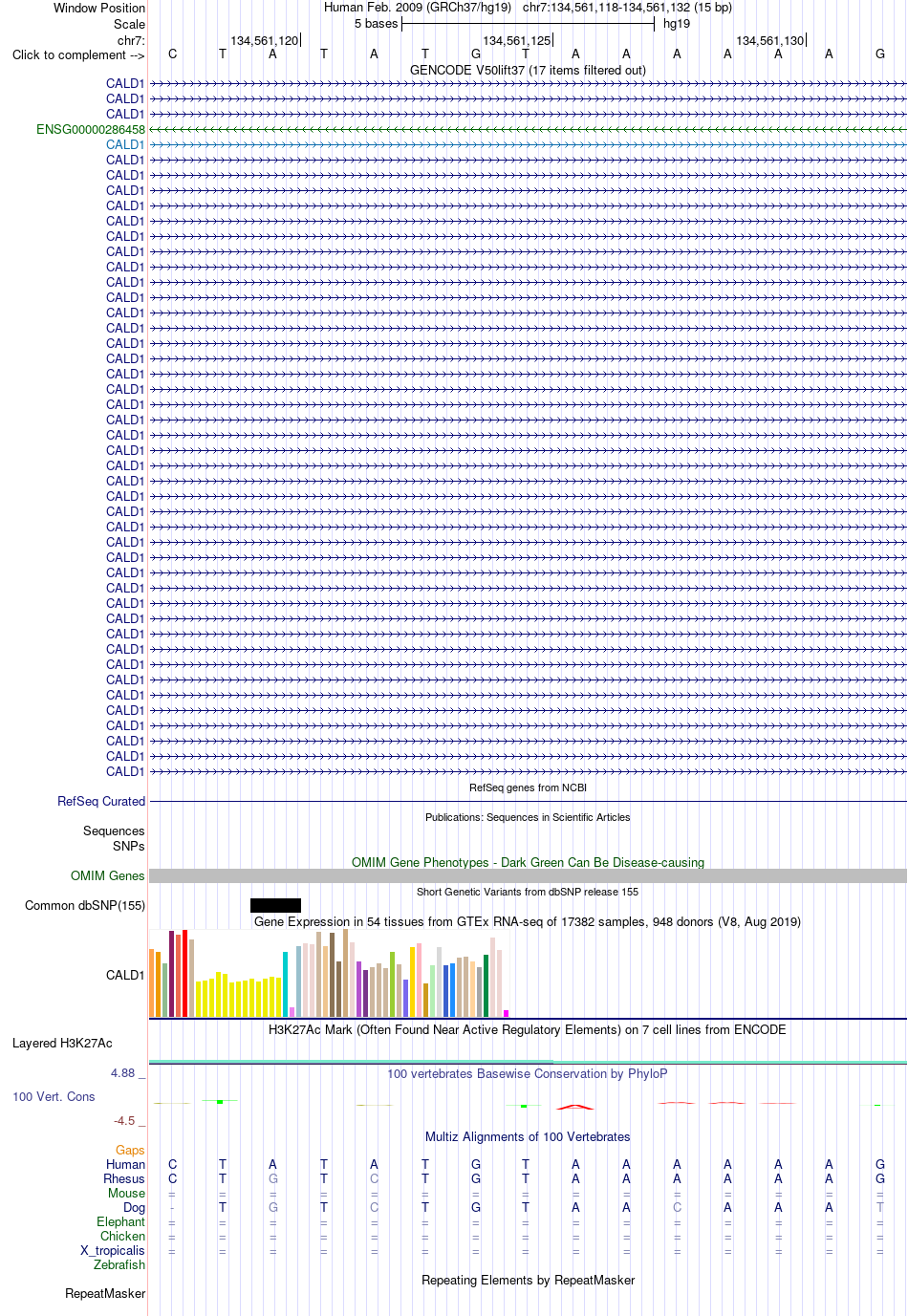Image resolution: width=908 pixels, height=1316 pixels.
Task: Click the 134,561,125 position label
Action: coord(517,40)
